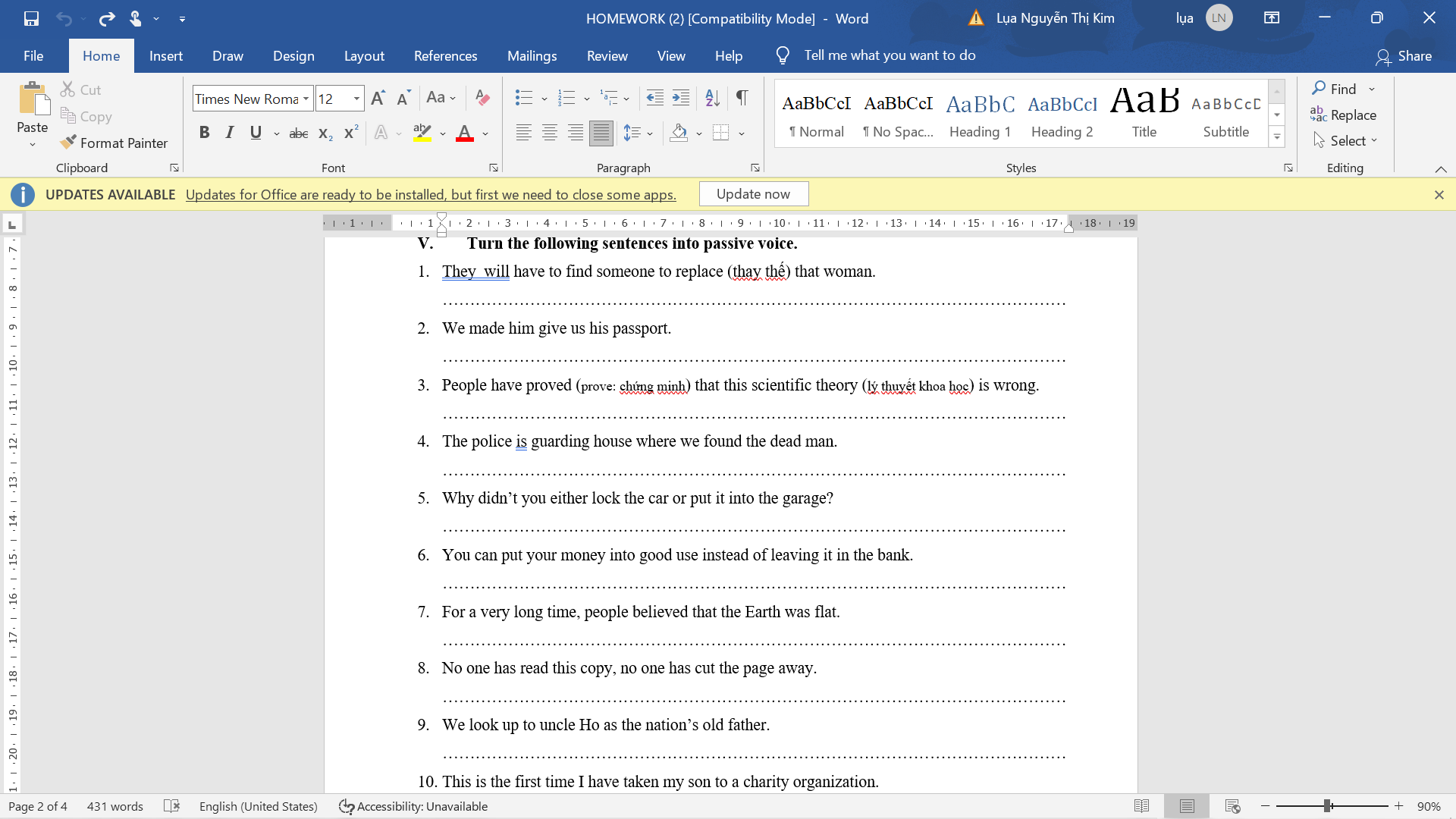Open the font size dropdown

356,99
